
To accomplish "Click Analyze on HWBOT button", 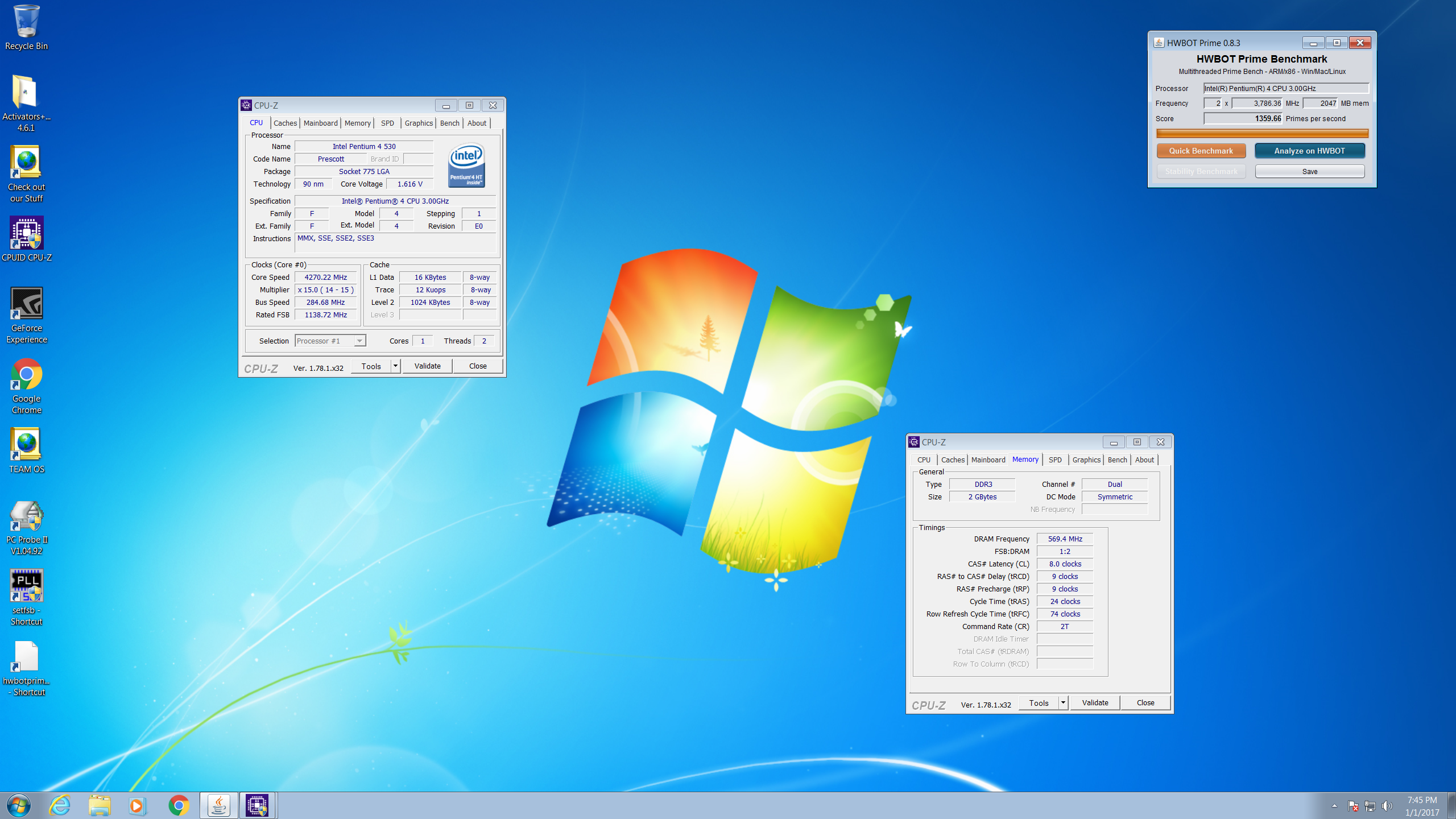I will click(x=1310, y=151).
